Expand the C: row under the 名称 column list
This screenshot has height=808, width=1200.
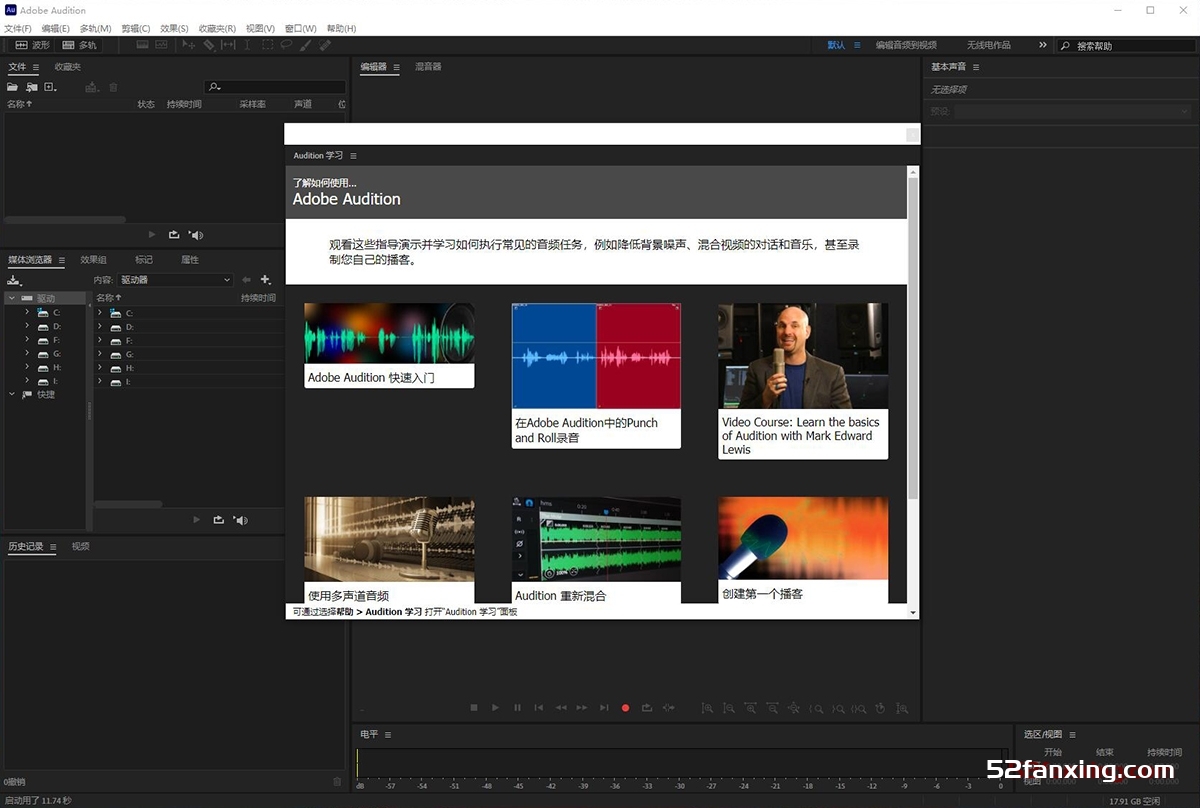tap(100, 313)
